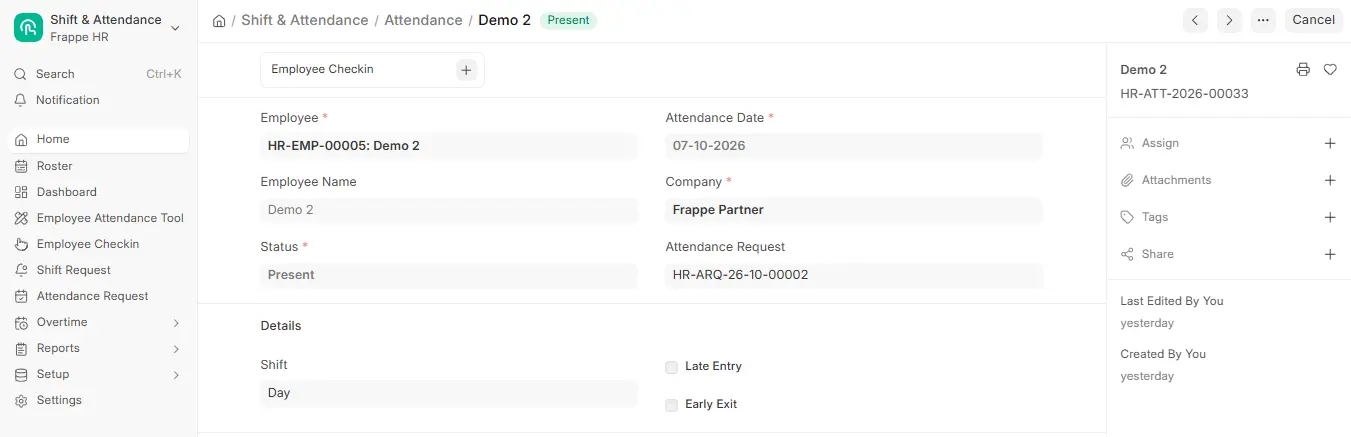Toggle the Early Exit checkbox

point(671,405)
